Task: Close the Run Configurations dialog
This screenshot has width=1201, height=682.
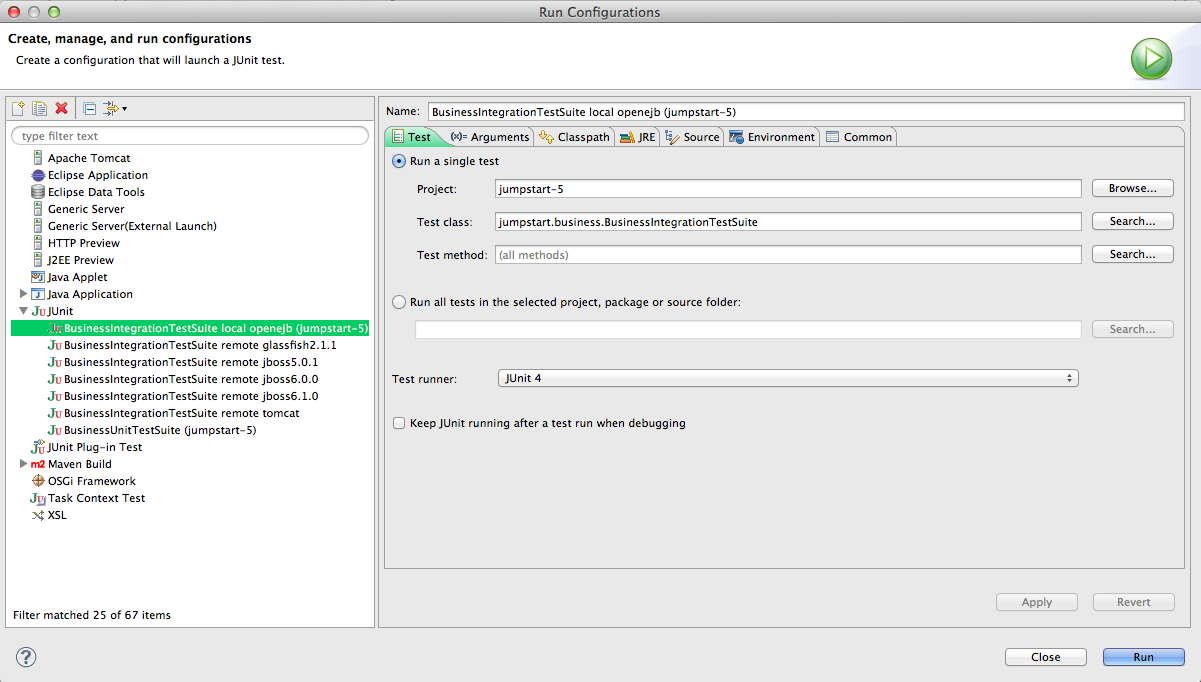Action: coord(1046,657)
